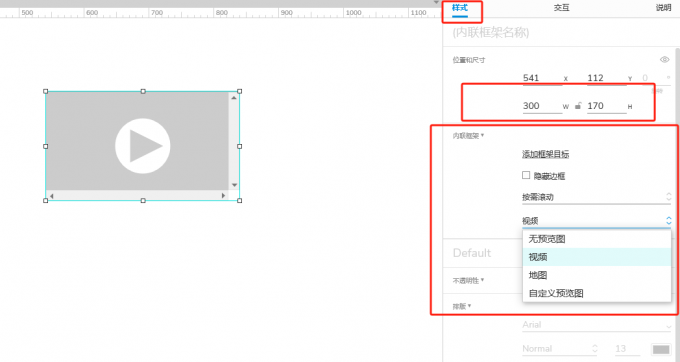
Task: Toggle the visibility eye icon
Action: point(664,59)
